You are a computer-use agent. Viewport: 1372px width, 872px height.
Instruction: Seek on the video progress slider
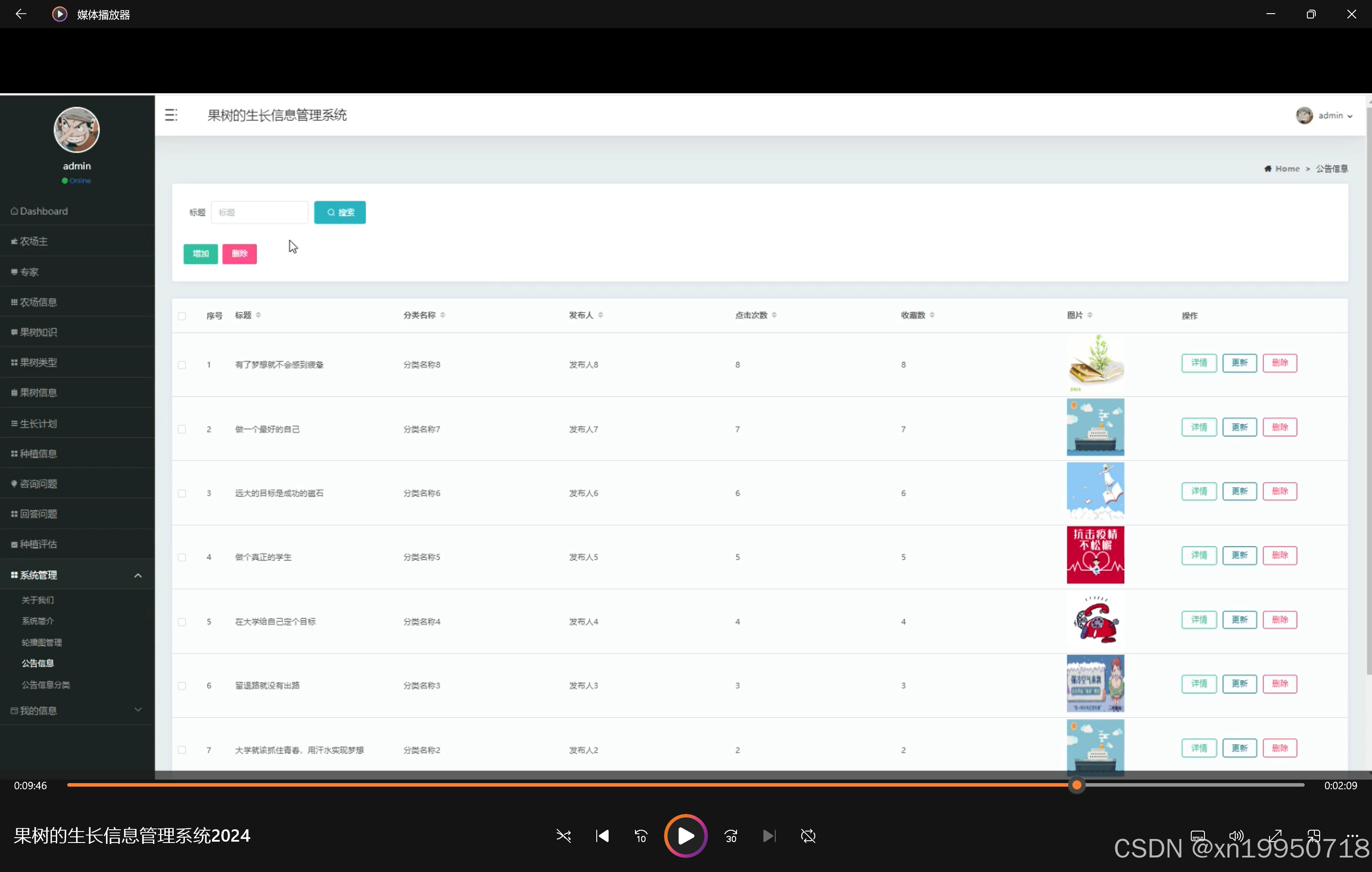coord(686,785)
